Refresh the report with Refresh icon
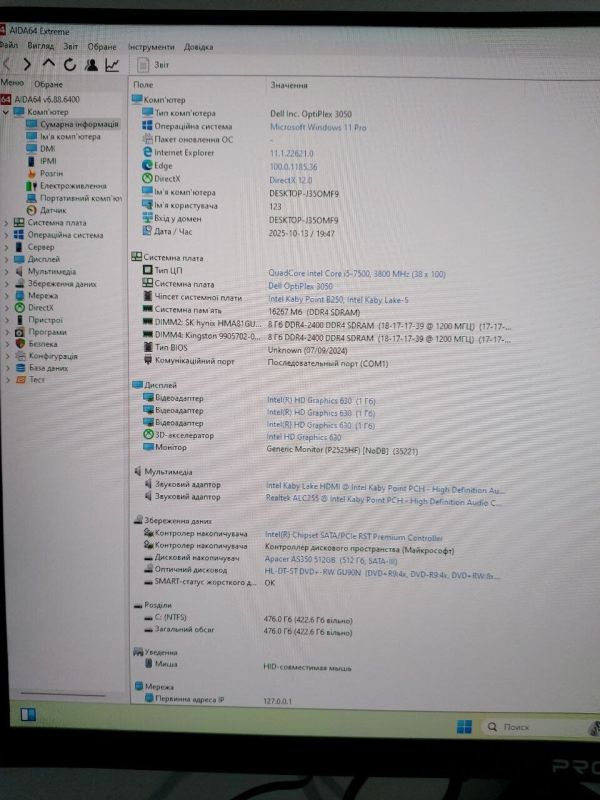600x800 pixels. coord(70,64)
